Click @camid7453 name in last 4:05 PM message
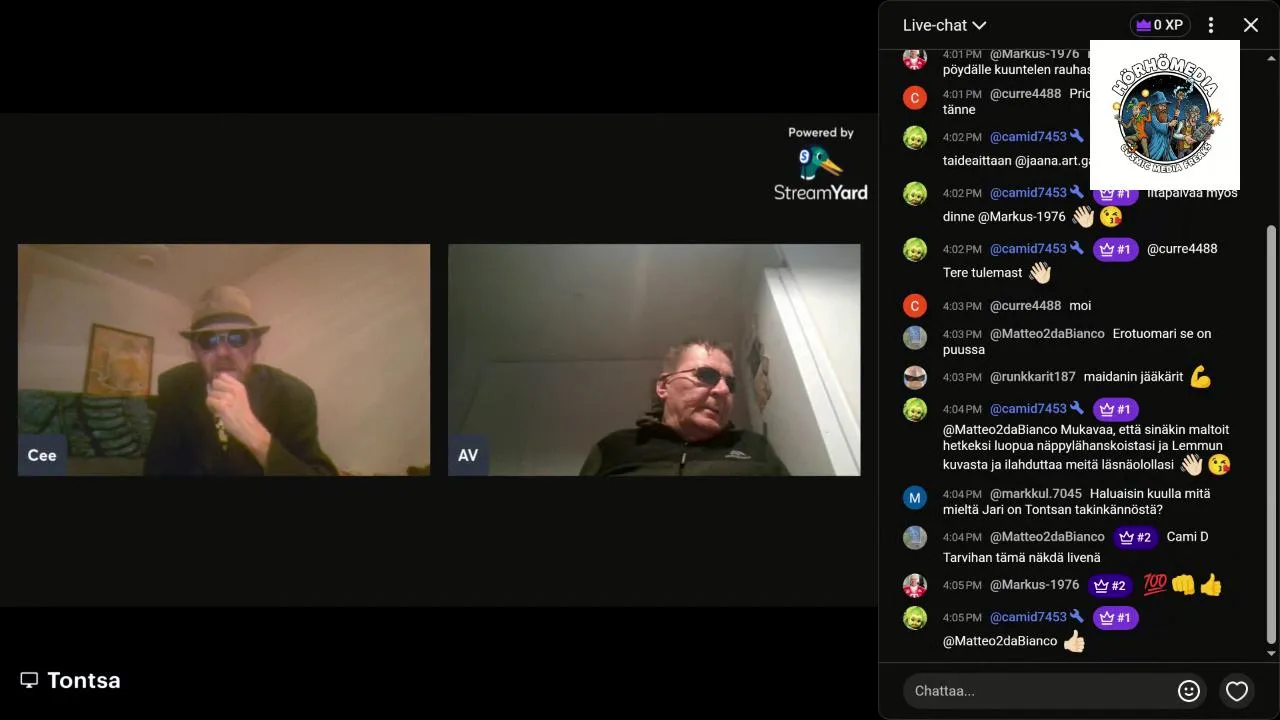Viewport: 1280px width, 720px height. tap(1028, 617)
